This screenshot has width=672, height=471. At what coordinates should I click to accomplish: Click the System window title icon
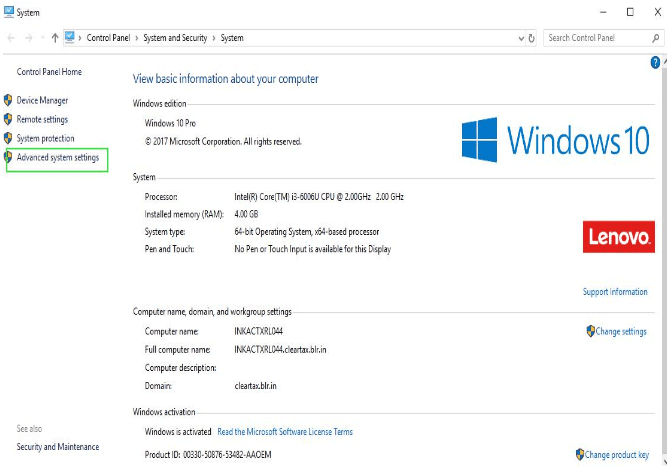pyautogui.click(x=9, y=12)
